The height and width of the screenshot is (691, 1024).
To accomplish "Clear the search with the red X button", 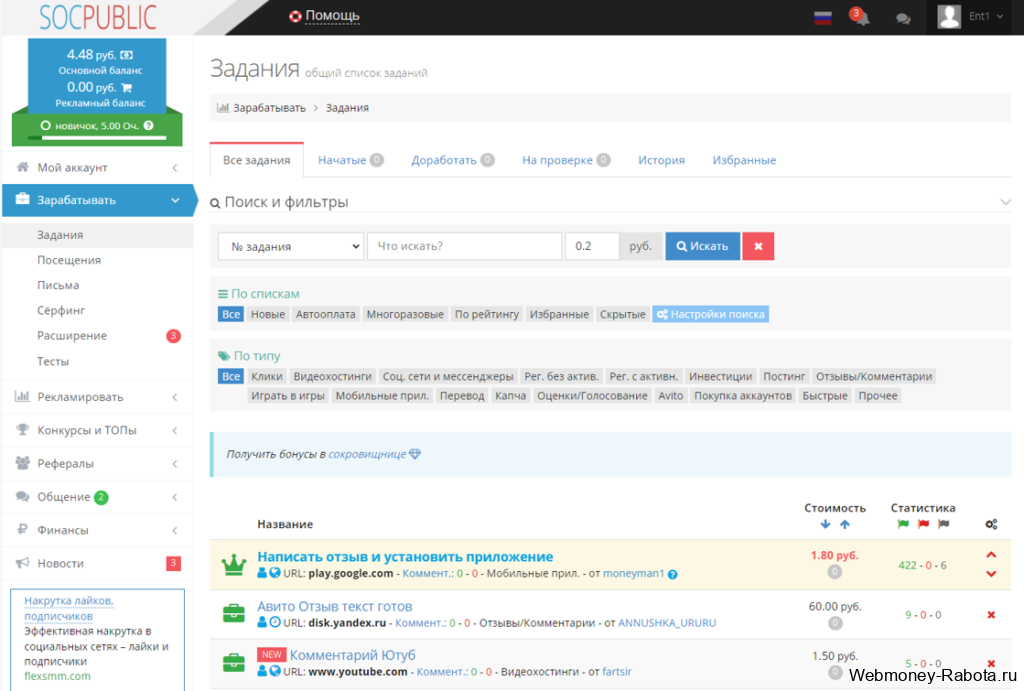I will click(x=758, y=246).
